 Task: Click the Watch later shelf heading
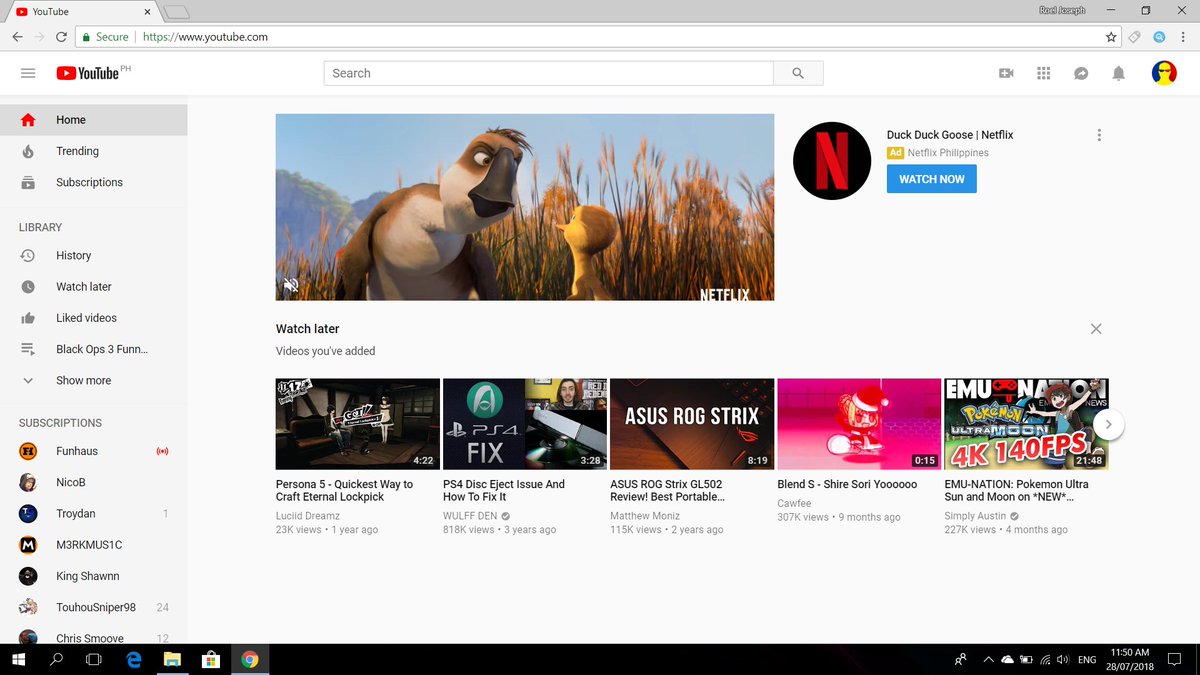coord(308,329)
